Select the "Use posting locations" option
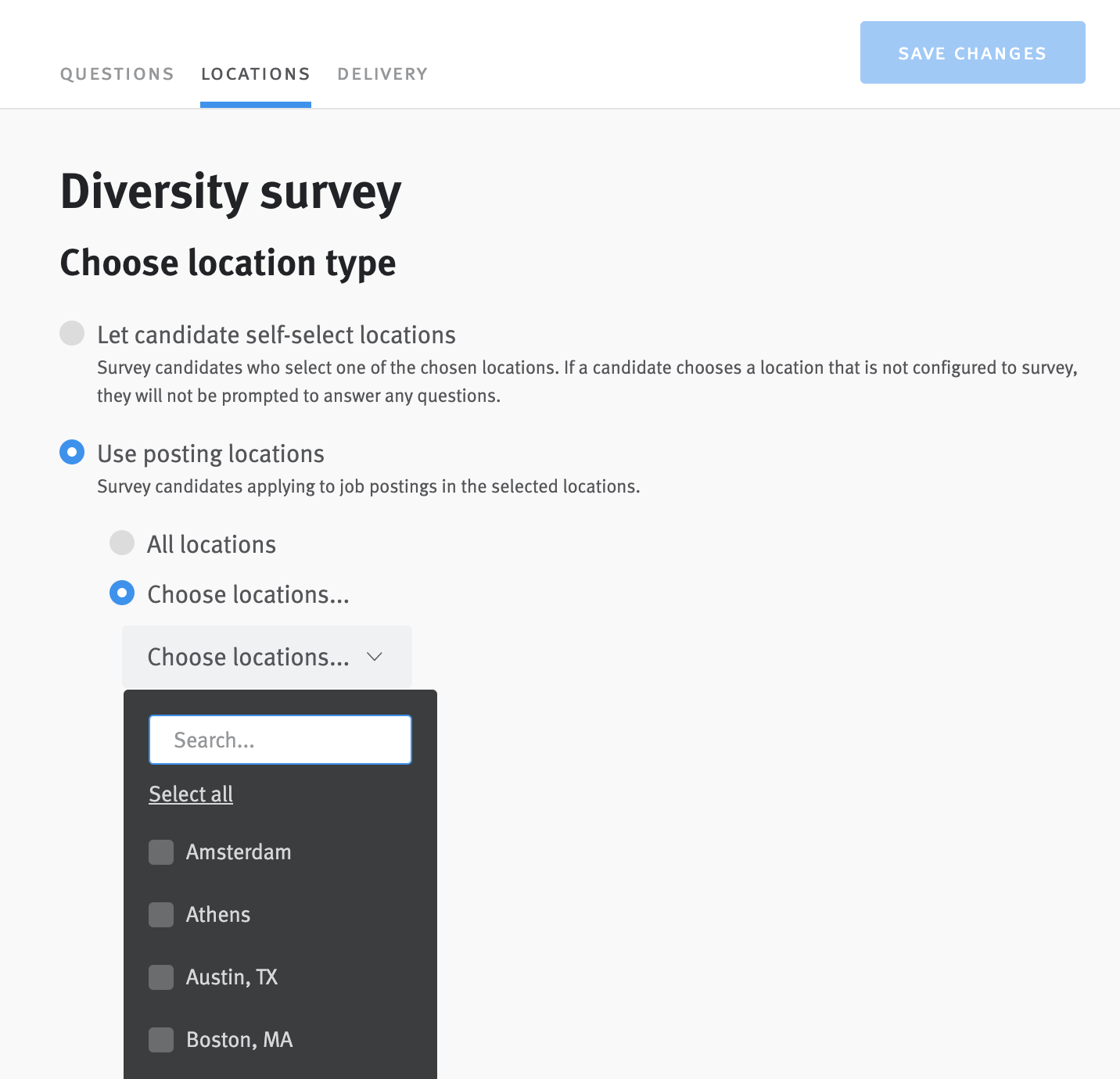The height and width of the screenshot is (1079, 1120). point(72,452)
